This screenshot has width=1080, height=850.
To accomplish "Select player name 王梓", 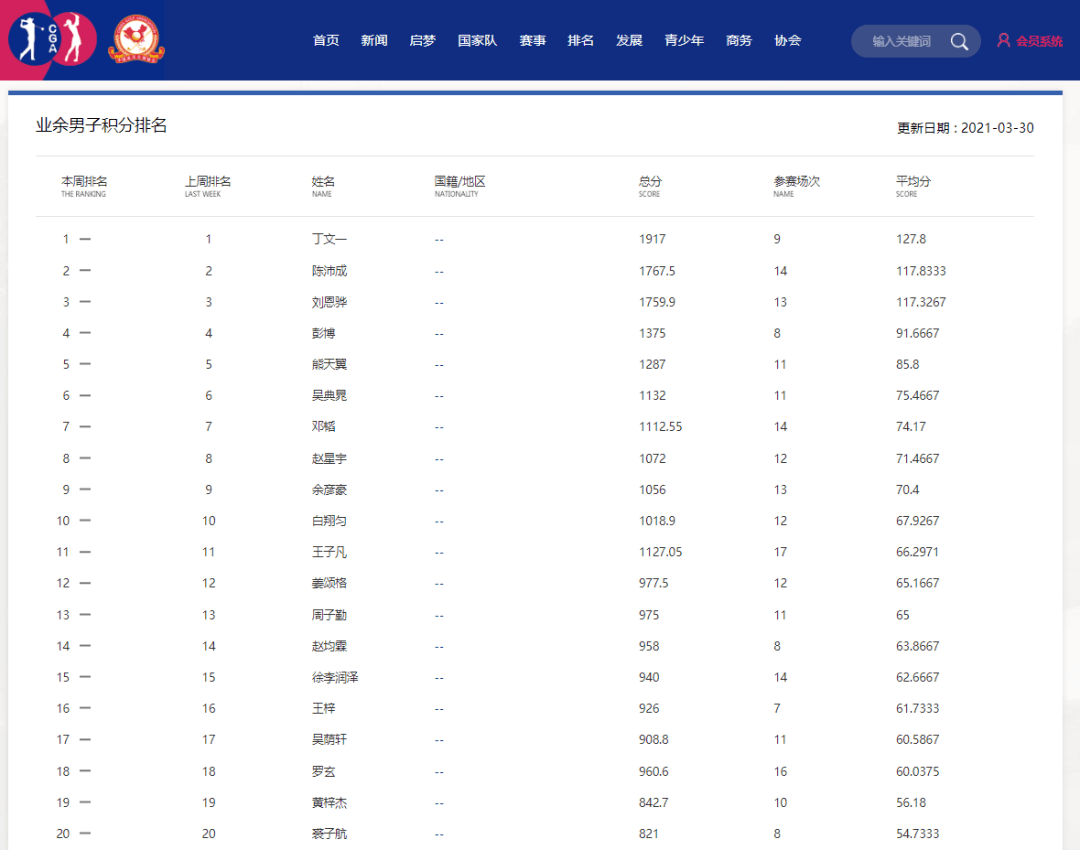I will (x=323, y=708).
